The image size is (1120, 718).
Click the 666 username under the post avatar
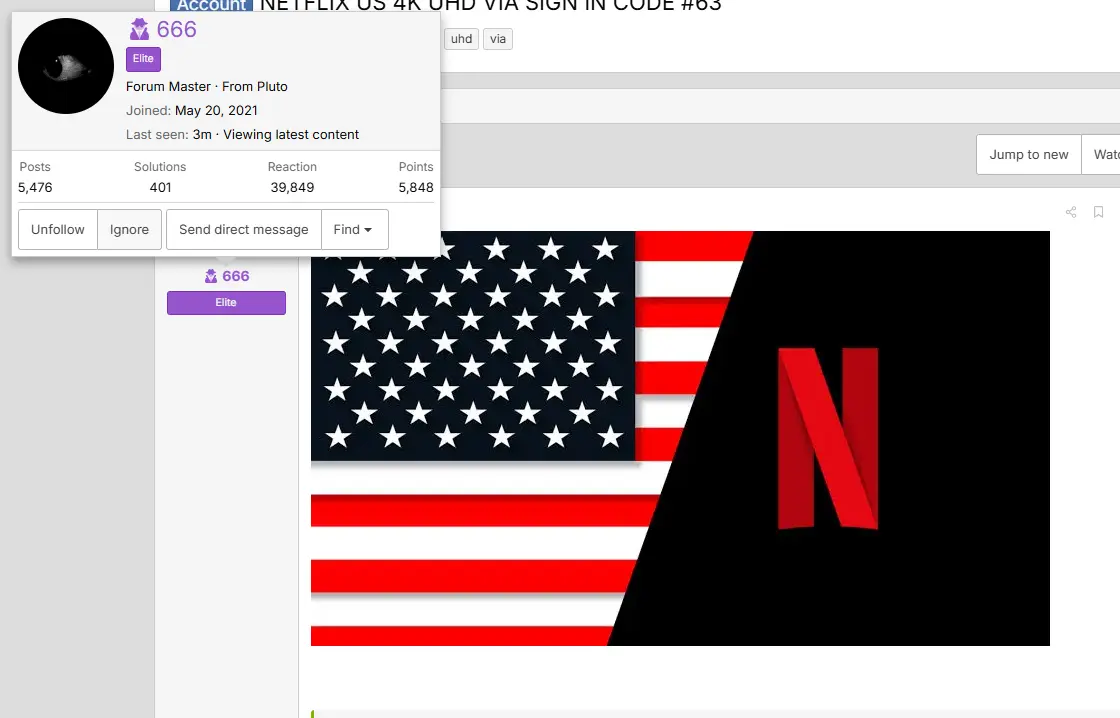[236, 276]
